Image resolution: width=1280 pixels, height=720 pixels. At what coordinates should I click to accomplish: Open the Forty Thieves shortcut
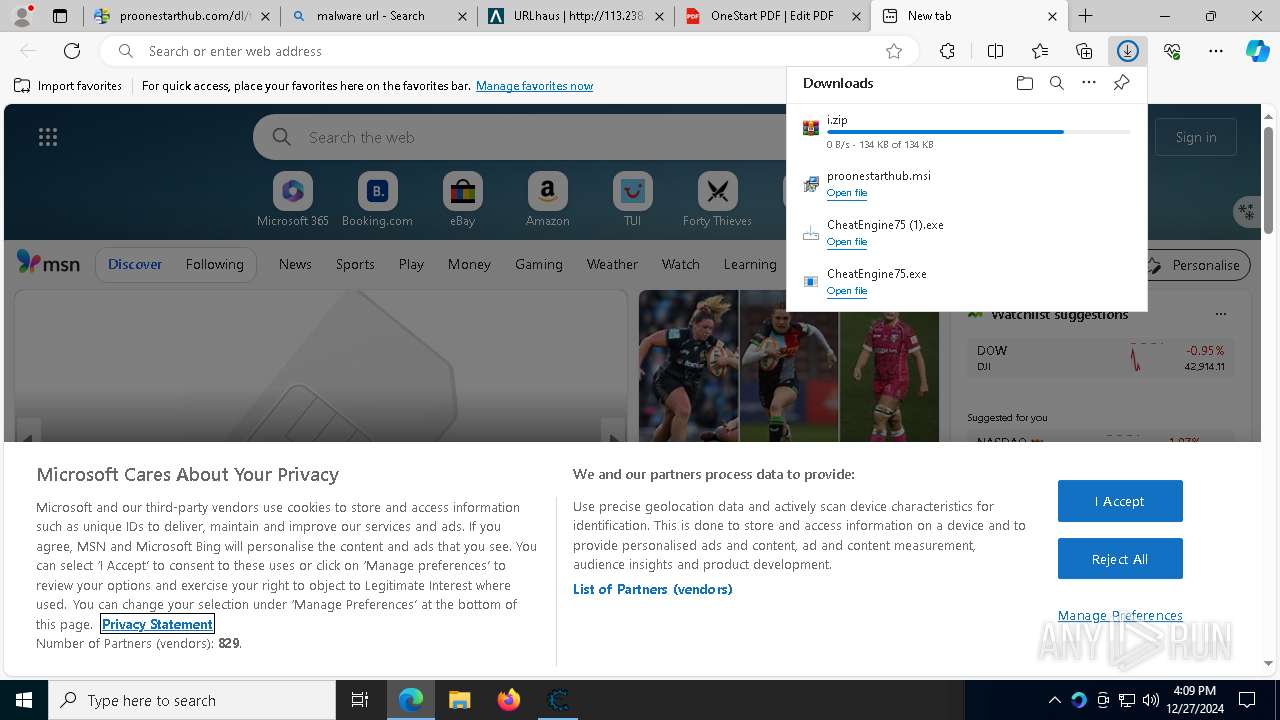tap(717, 200)
